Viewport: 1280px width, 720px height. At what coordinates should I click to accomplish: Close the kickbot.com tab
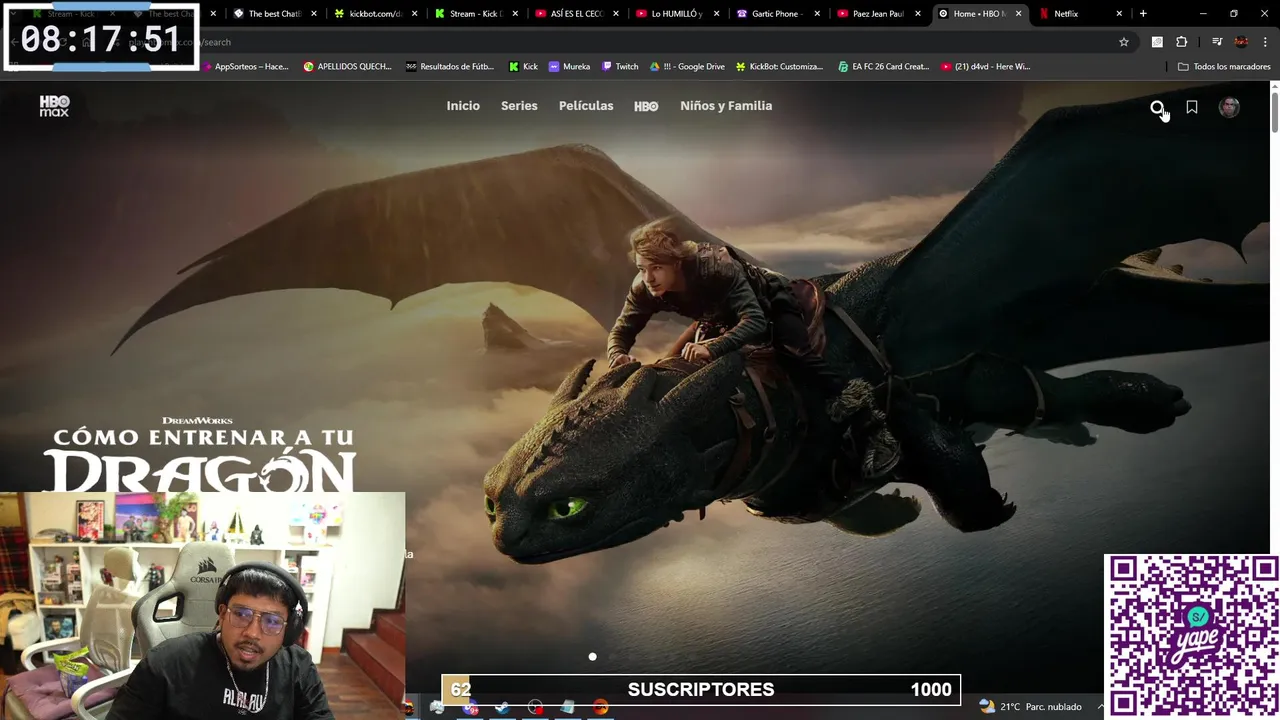(x=414, y=14)
